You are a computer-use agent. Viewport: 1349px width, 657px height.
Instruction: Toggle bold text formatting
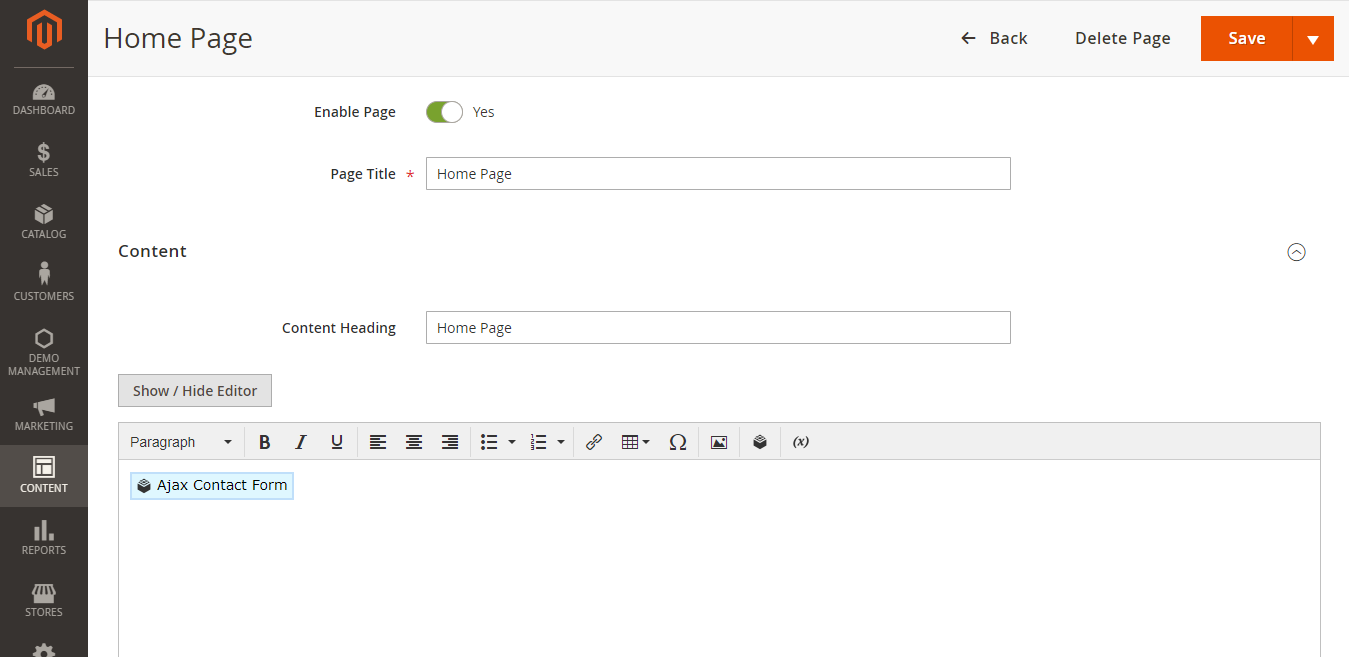coord(264,441)
